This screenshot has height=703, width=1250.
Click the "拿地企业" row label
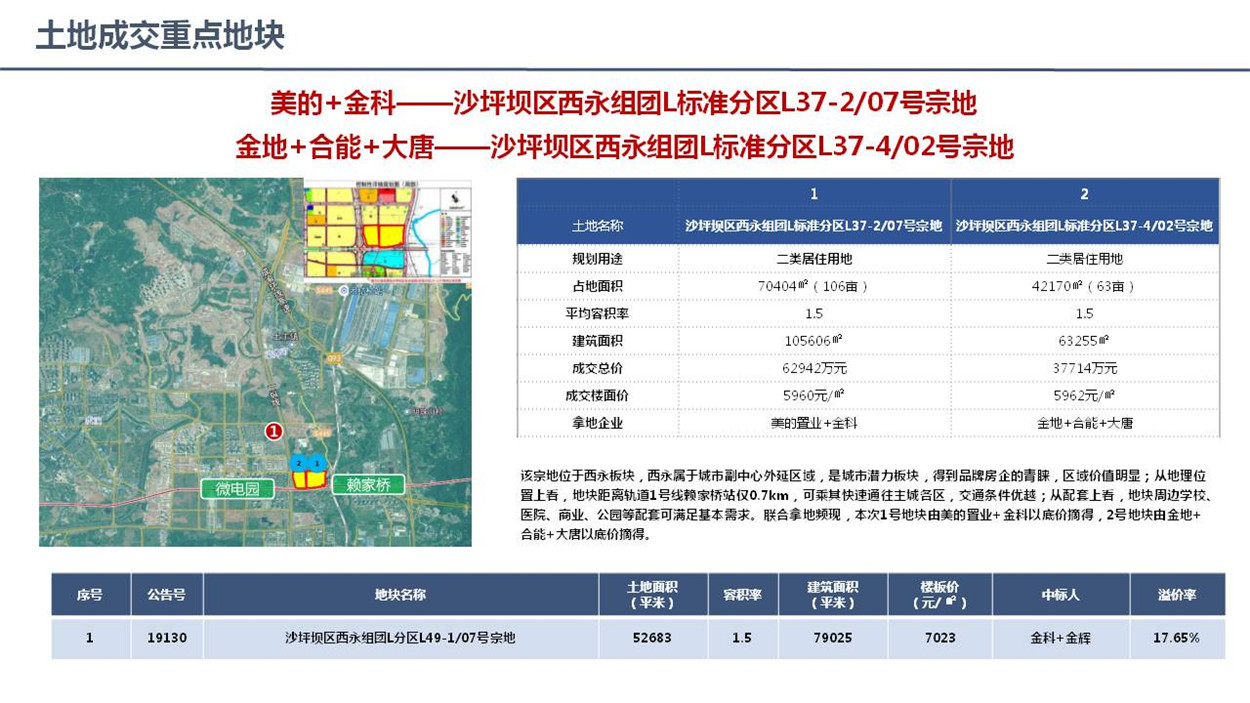(598, 423)
